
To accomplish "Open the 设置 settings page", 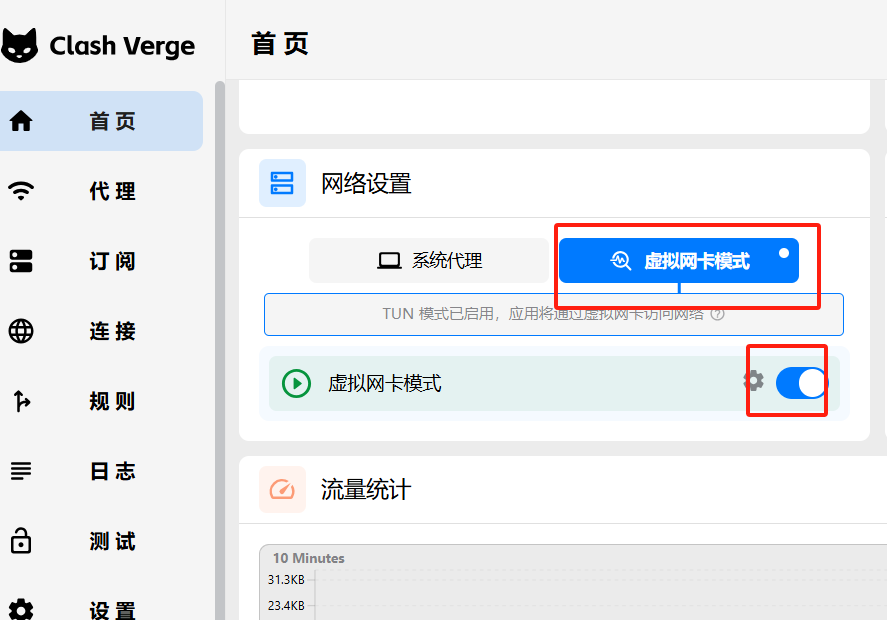I will point(101,610).
